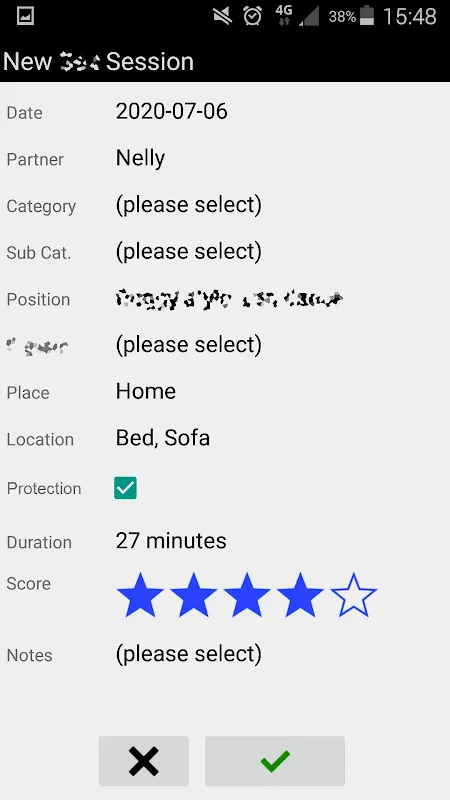Tap the muted sound status icon

tap(222, 16)
